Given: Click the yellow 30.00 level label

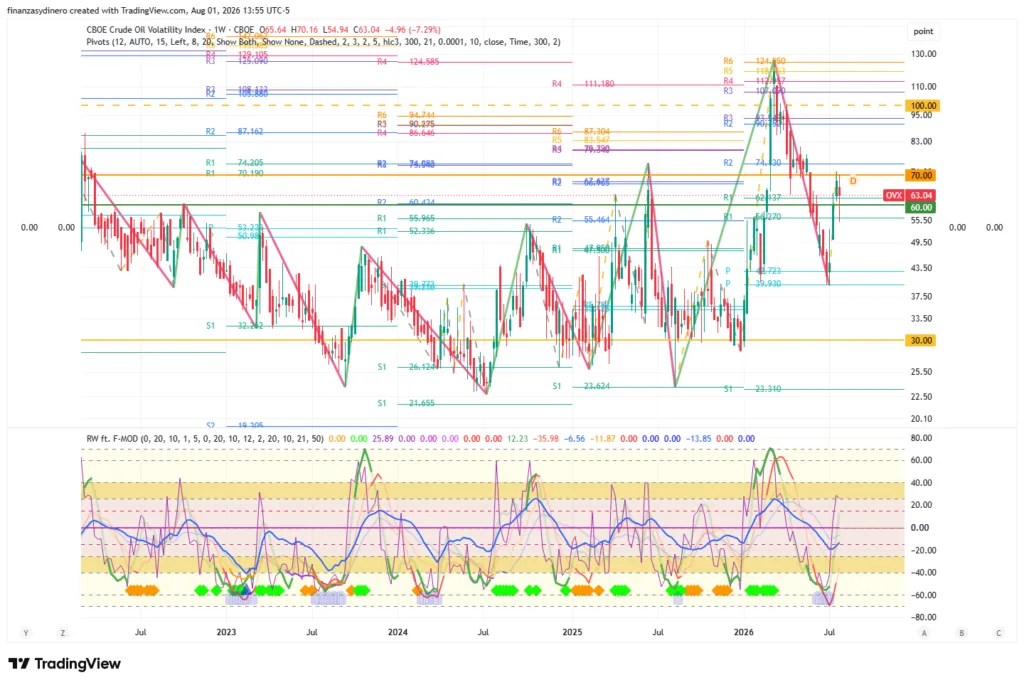Looking at the screenshot, I should coord(921,340).
